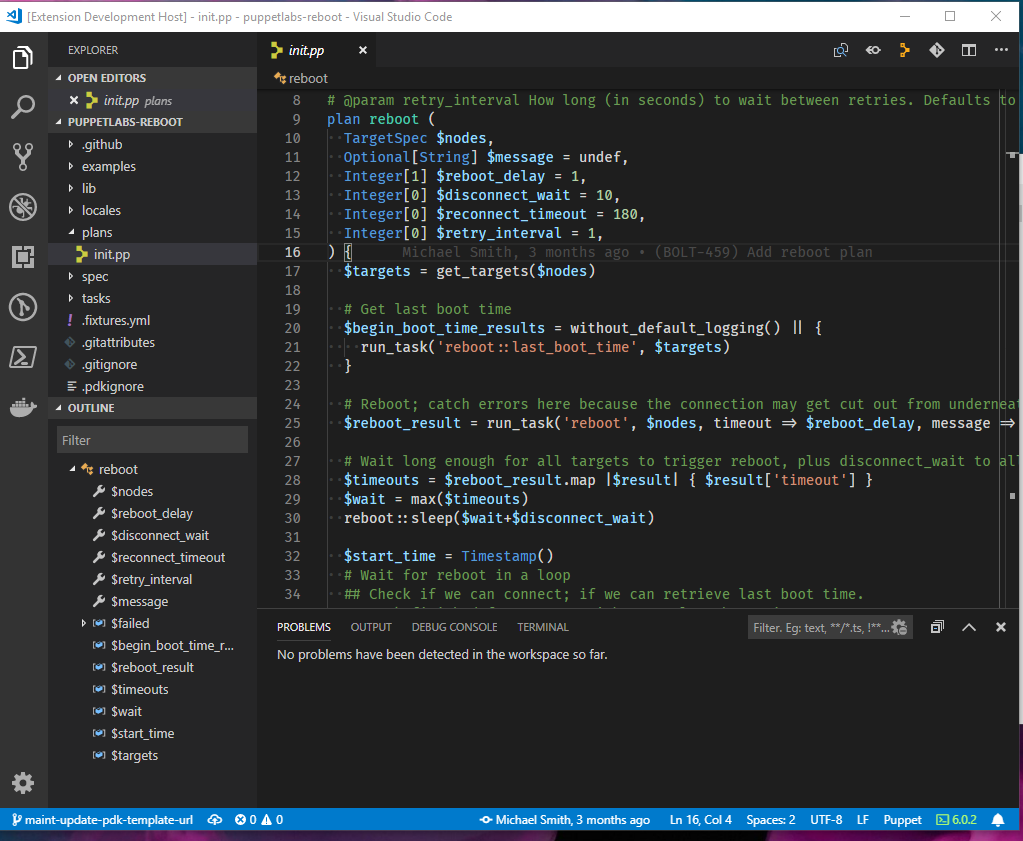Switch to the DEBUG CONSOLE tab
This screenshot has height=841, width=1023.
[454, 627]
